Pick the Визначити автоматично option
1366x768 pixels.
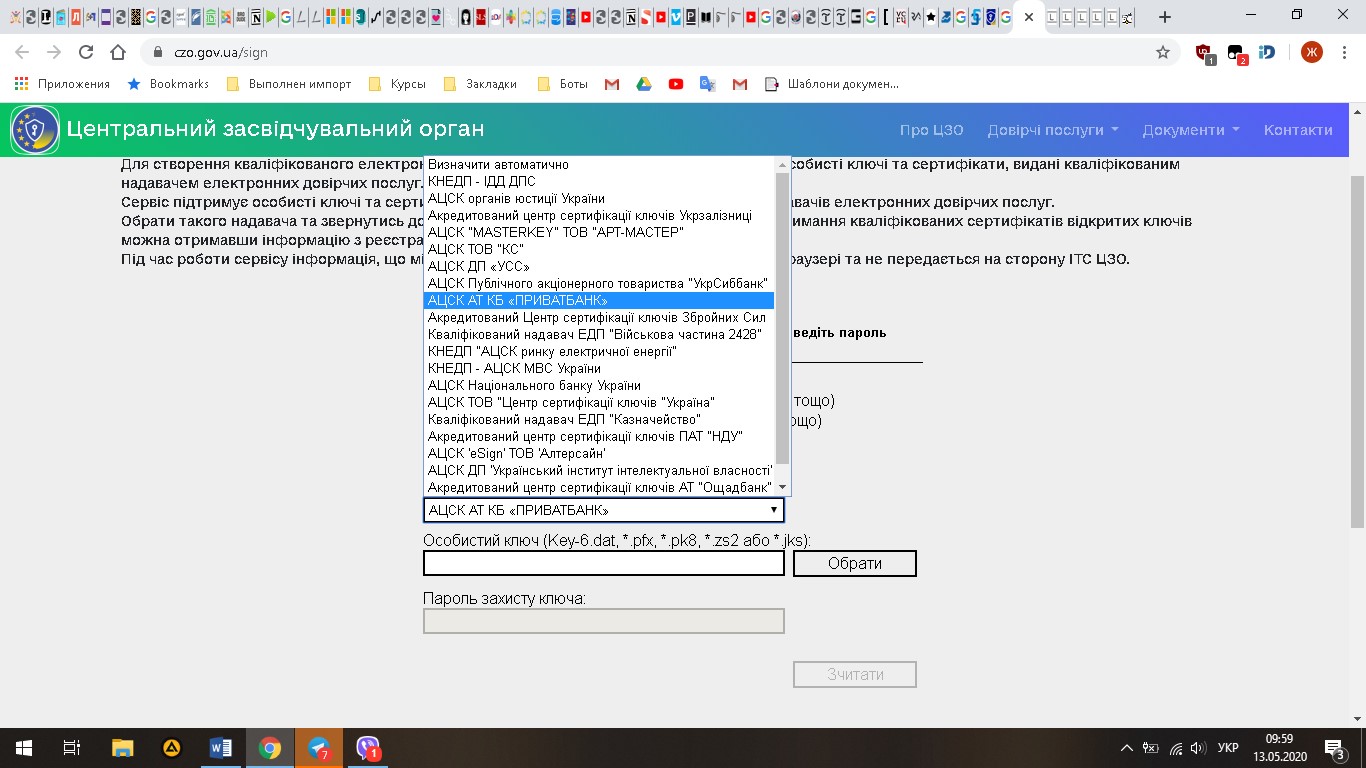click(x=498, y=164)
